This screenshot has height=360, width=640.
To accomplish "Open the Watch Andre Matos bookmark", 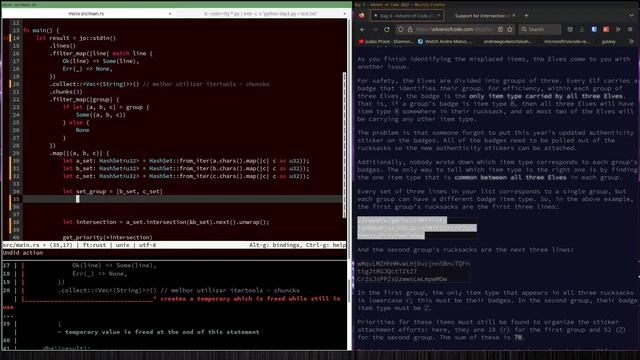I will tap(444, 41).
